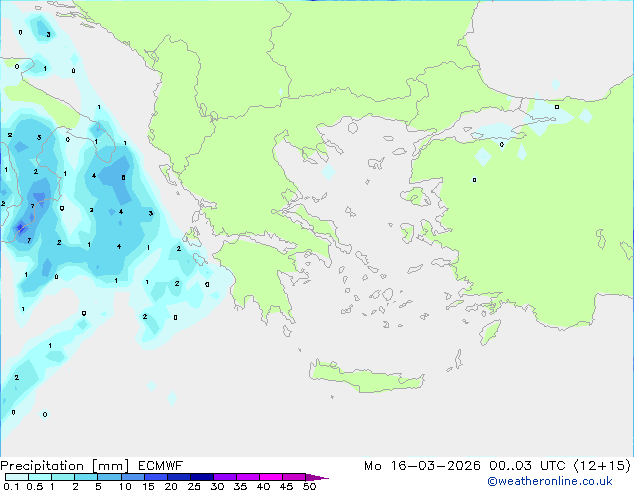Pick the 20–25 mm dark blue swatch
The height and width of the screenshot is (490, 634).
[178, 477]
